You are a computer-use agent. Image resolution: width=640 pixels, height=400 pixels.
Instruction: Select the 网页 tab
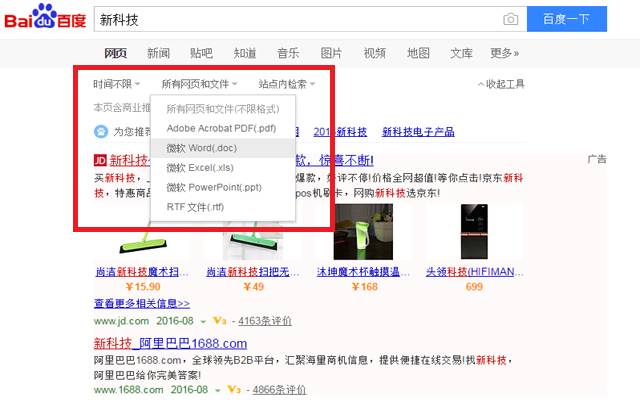(x=116, y=53)
